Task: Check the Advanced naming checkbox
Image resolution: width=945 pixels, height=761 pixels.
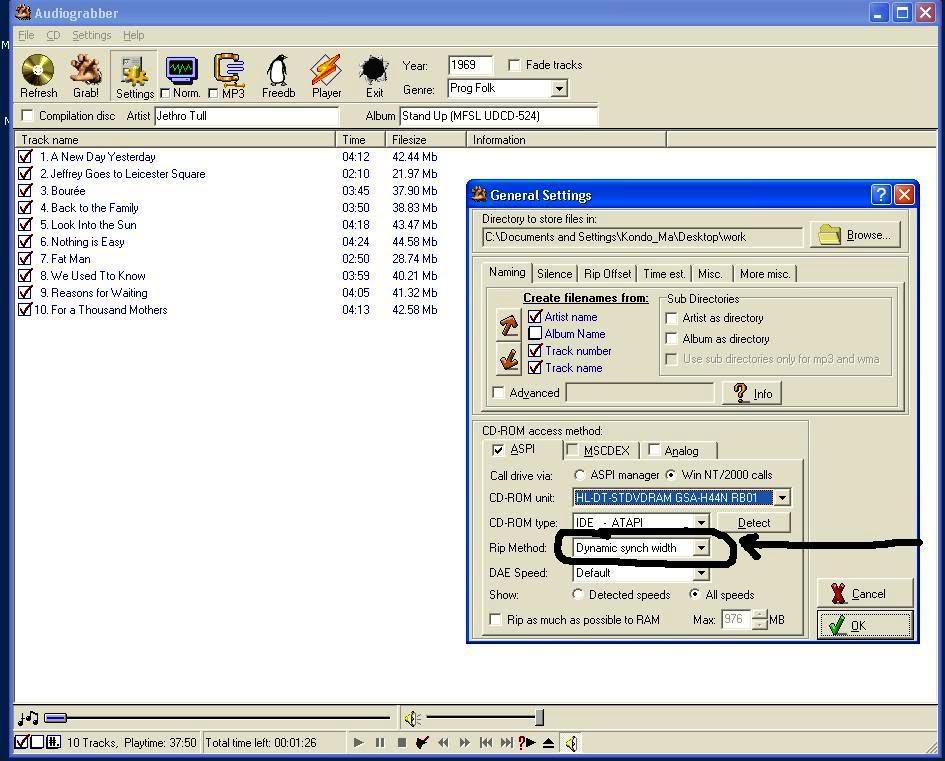Action: [x=498, y=393]
